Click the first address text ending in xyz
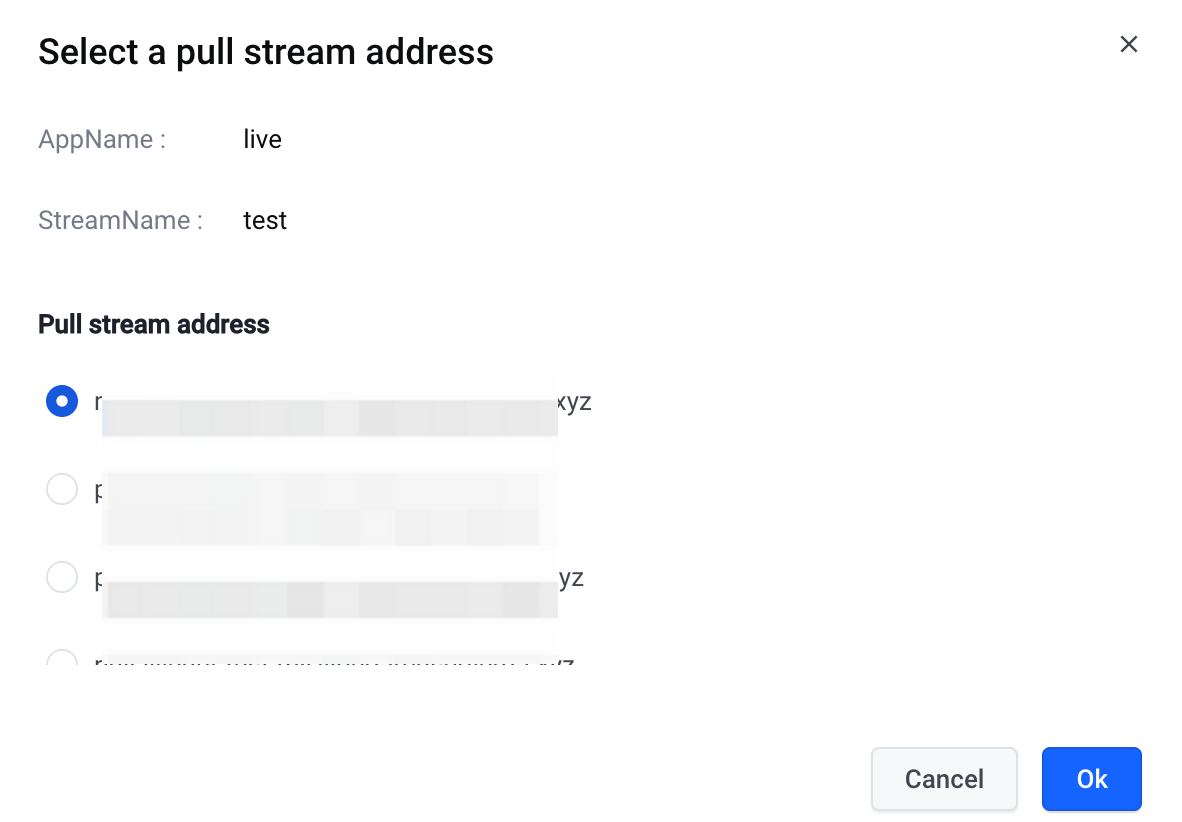 pyautogui.click(x=574, y=402)
